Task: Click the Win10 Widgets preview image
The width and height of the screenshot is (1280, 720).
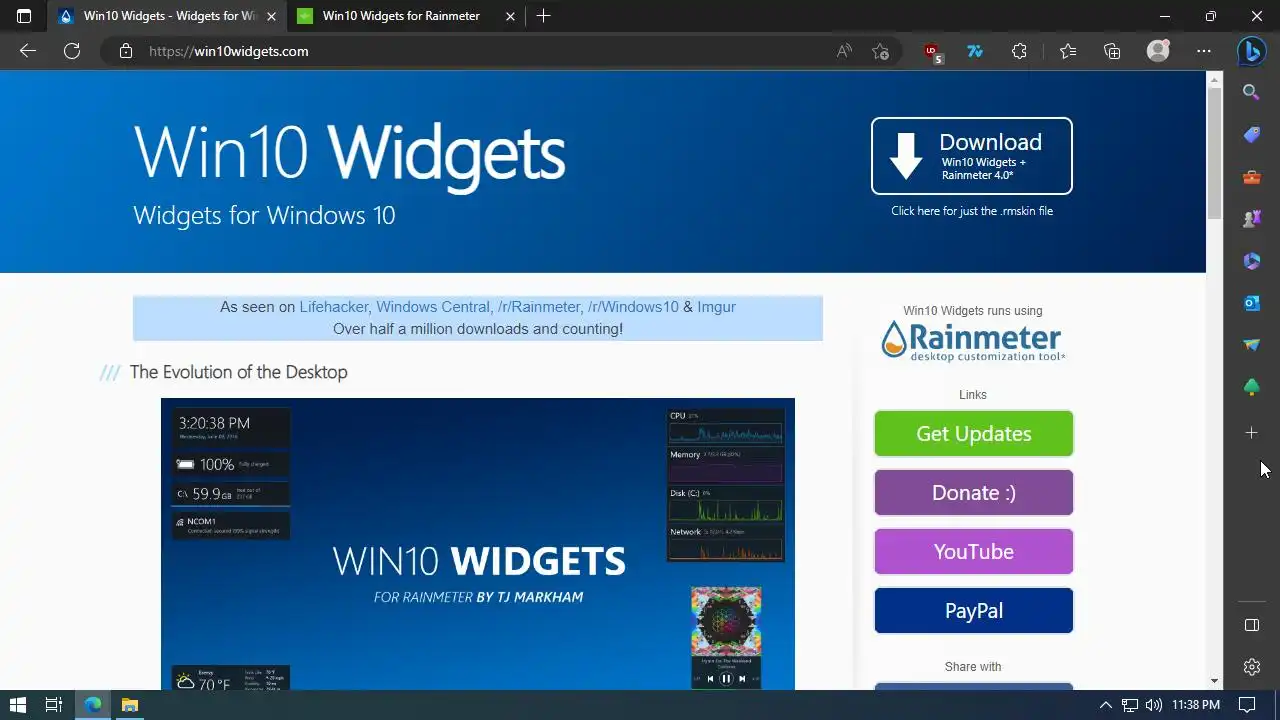Action: pyautogui.click(x=478, y=544)
